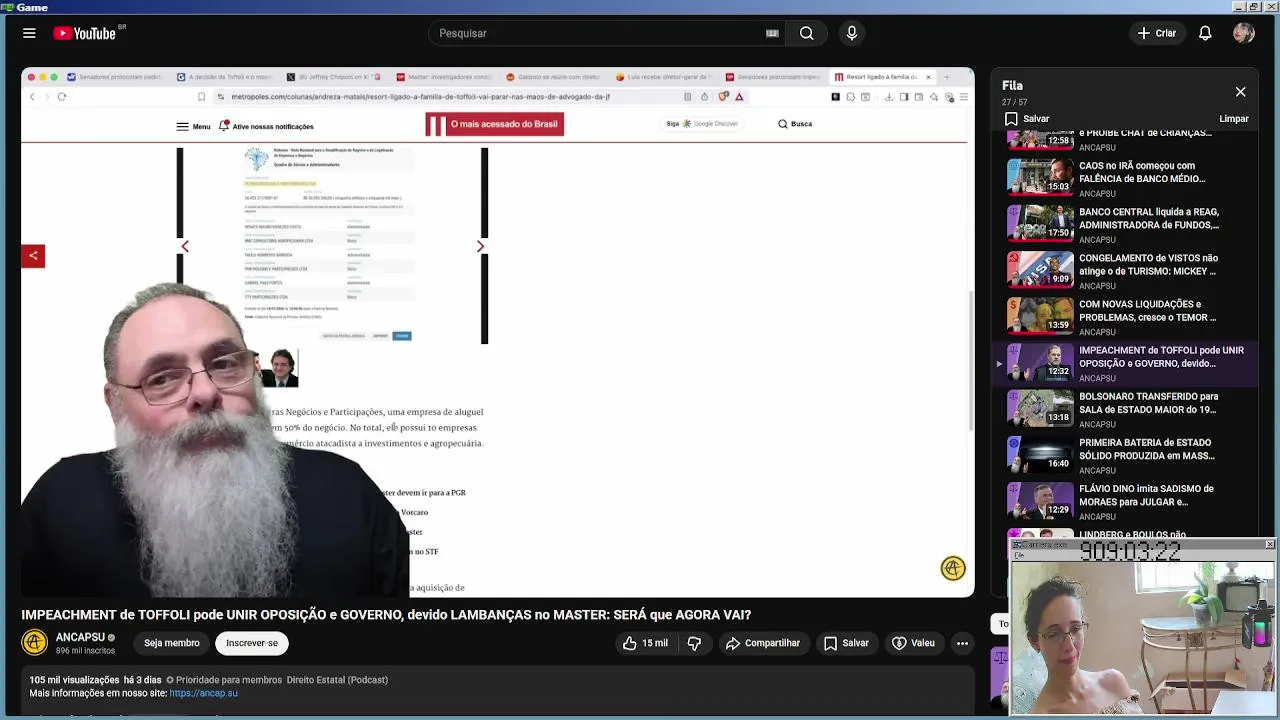Save video to playlist below player
Screen dimensions: 1280x720
pyautogui.click(x=846, y=643)
